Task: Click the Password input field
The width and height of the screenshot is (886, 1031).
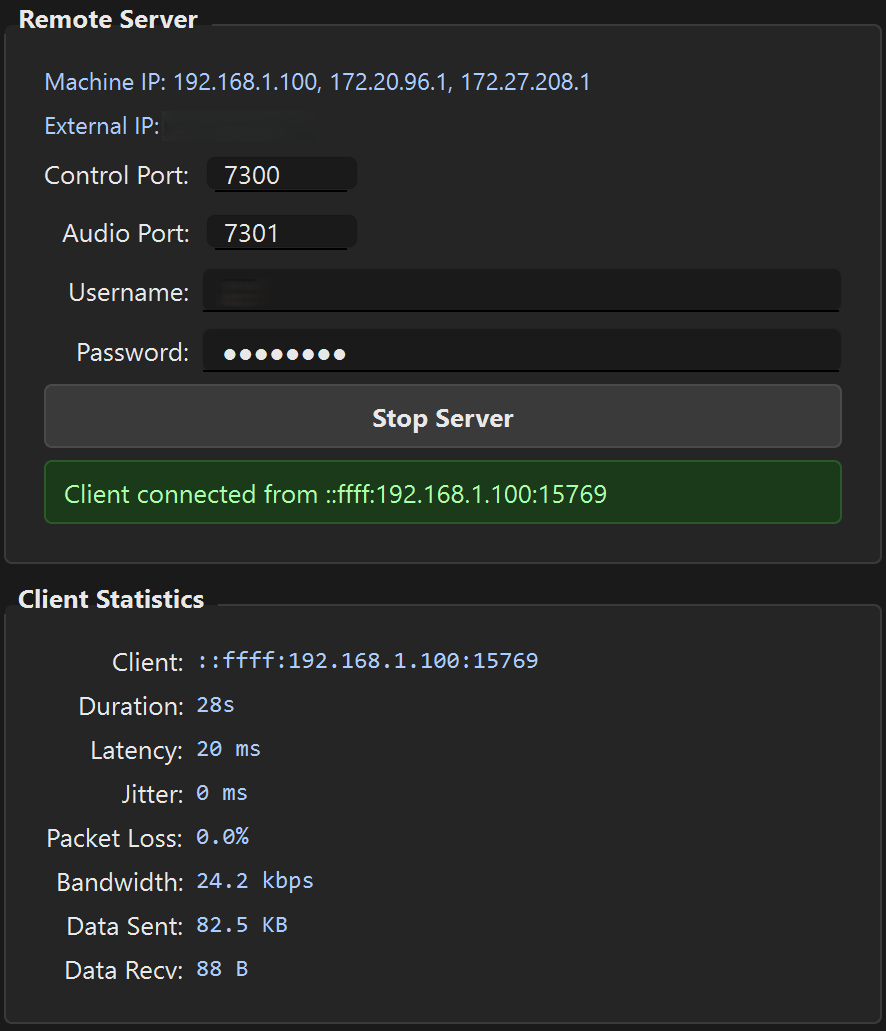Action: point(520,350)
